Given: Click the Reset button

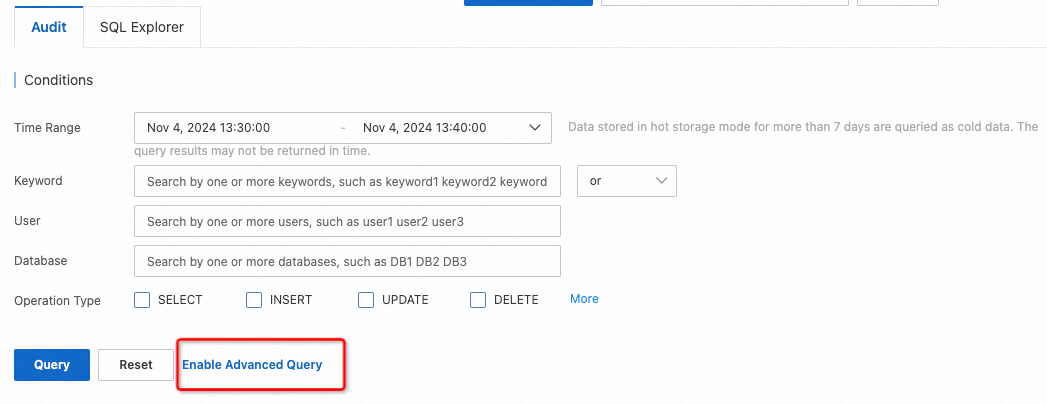Looking at the screenshot, I should tap(136, 365).
